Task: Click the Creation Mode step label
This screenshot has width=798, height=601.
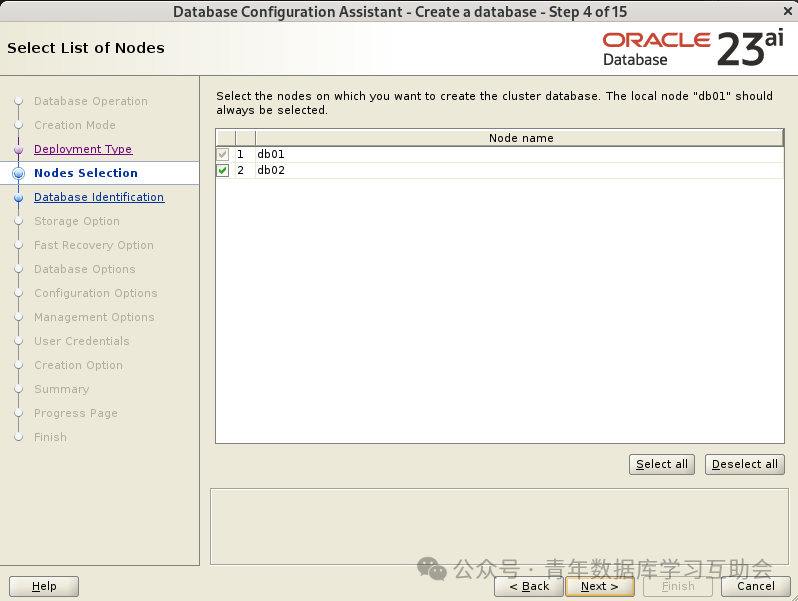Action: coord(75,125)
